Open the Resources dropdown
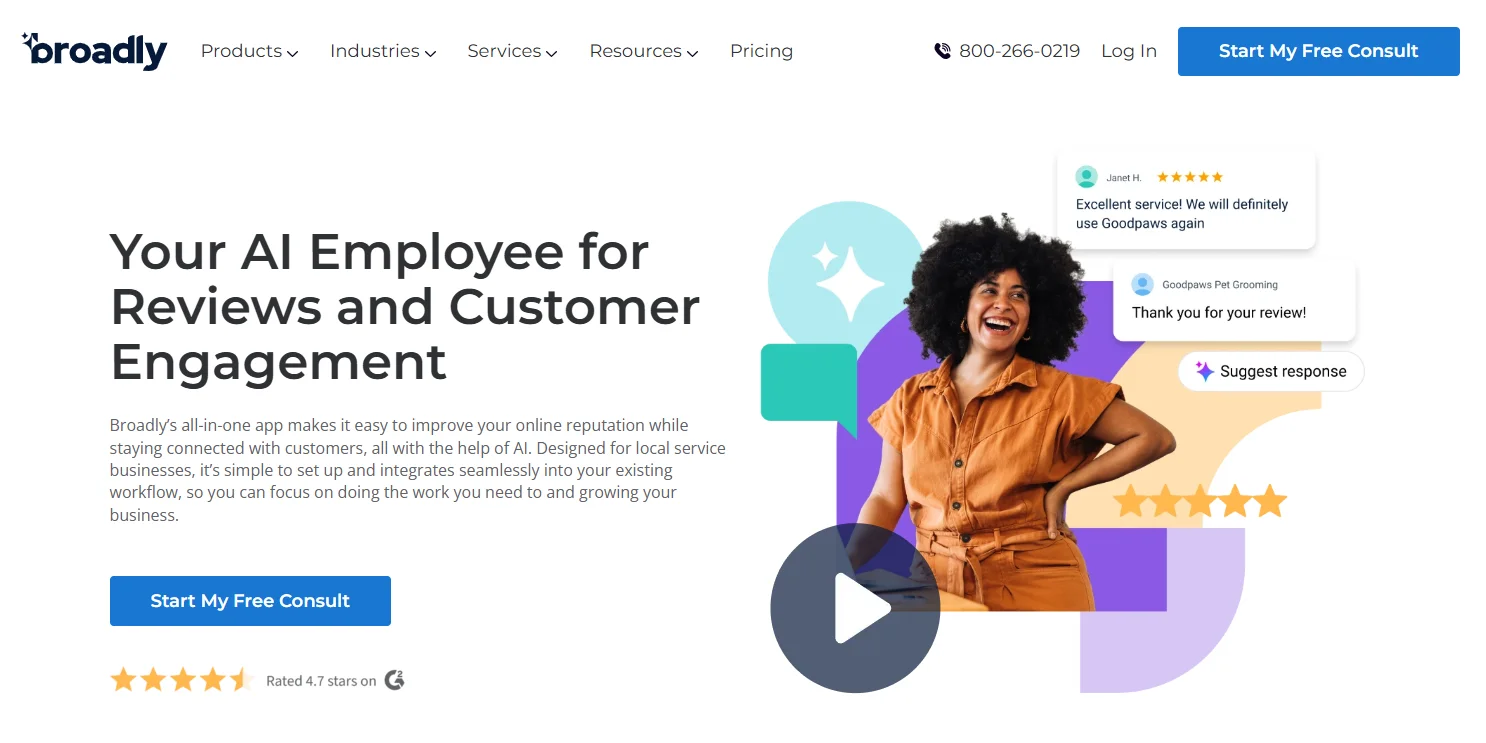This screenshot has width=1486, height=743. (644, 51)
